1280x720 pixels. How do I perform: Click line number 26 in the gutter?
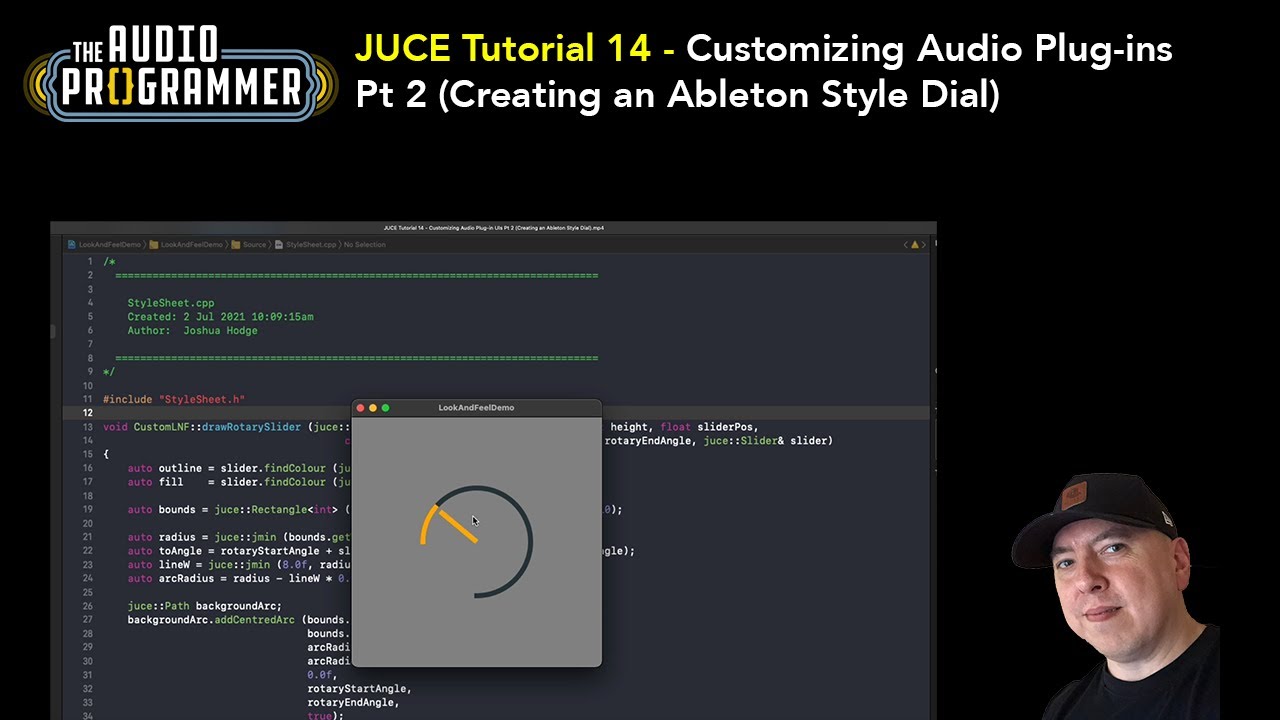click(89, 606)
